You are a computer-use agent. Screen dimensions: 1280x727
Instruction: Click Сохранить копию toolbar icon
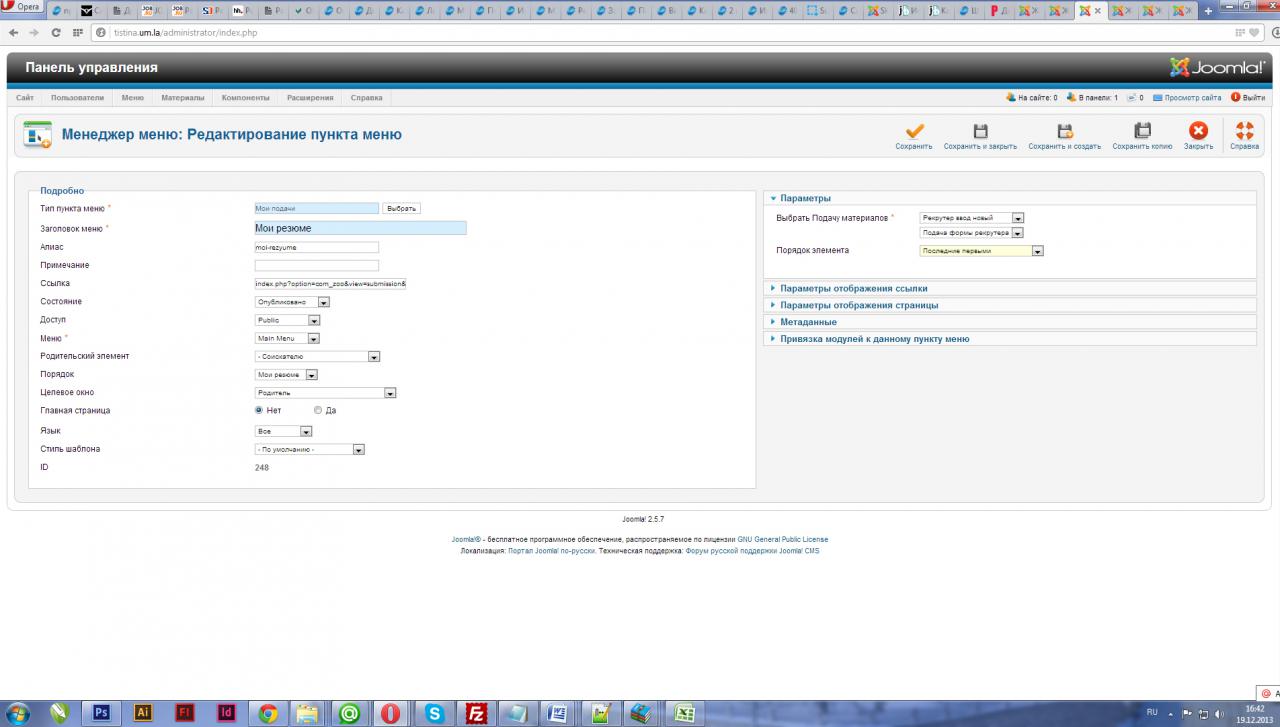coord(1142,131)
